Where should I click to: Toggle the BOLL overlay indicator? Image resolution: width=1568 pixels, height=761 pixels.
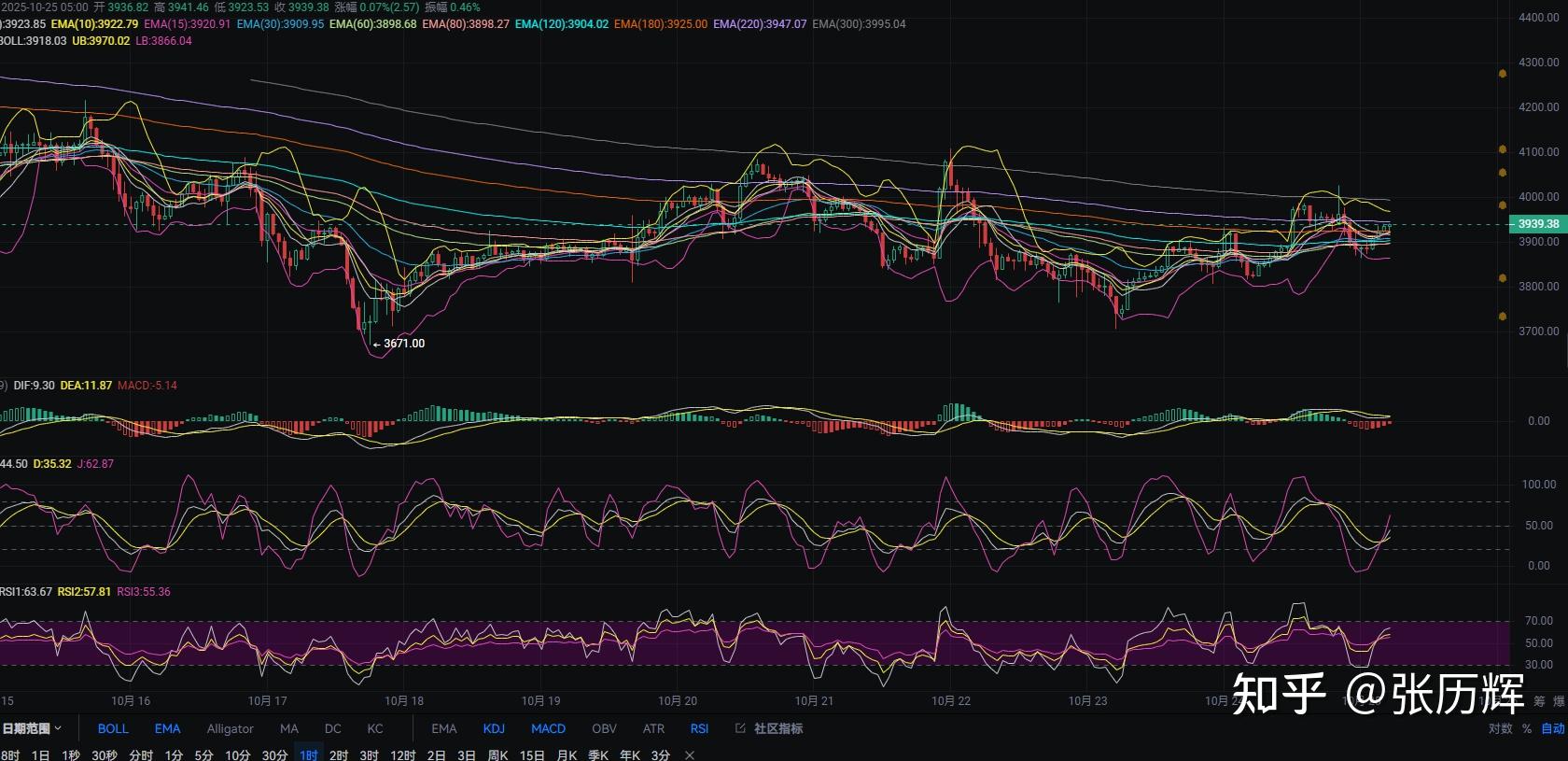pos(113,728)
